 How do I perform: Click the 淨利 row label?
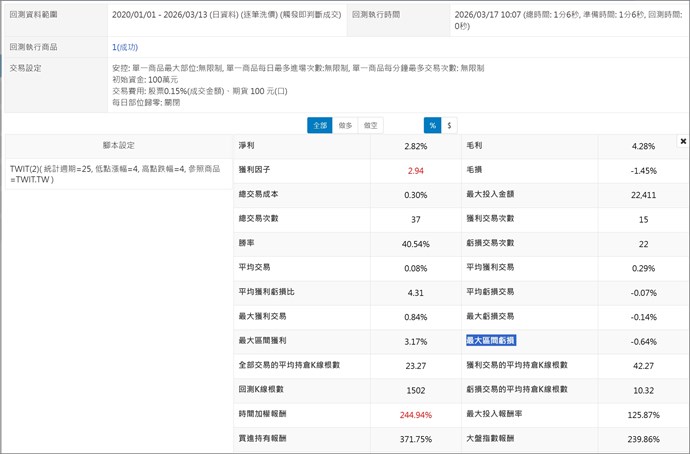coord(247,146)
